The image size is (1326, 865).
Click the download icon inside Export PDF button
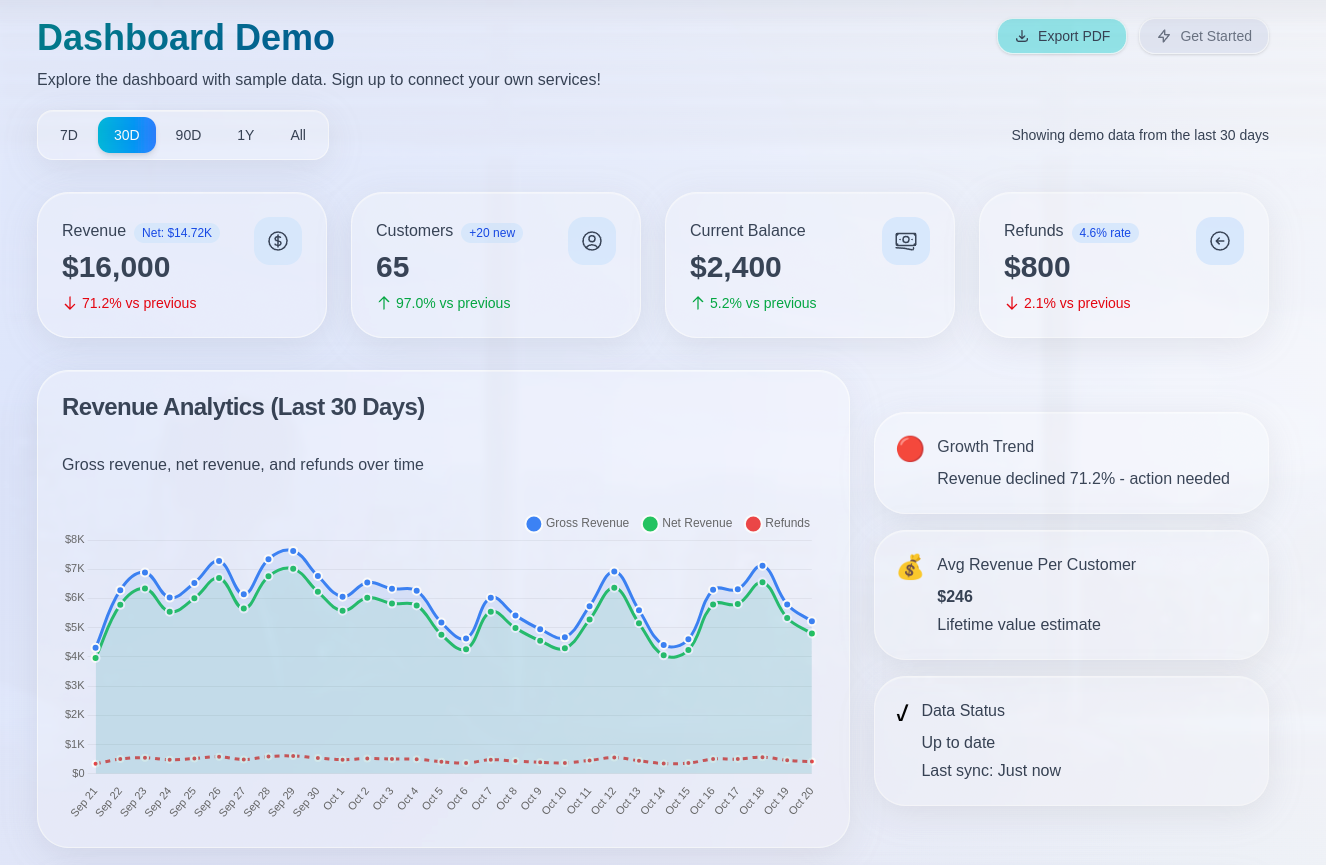1021,35
